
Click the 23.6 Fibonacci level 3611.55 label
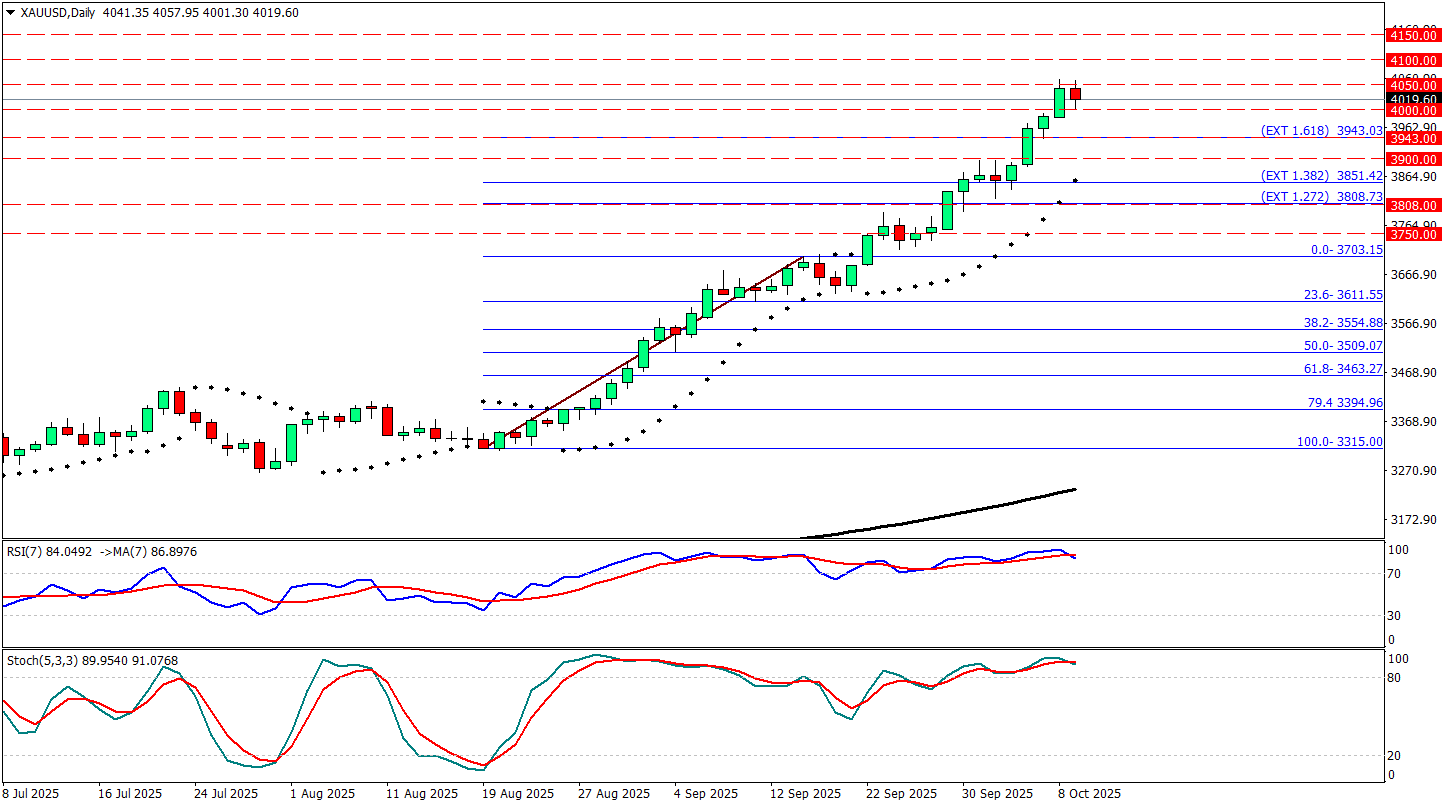point(1343,295)
